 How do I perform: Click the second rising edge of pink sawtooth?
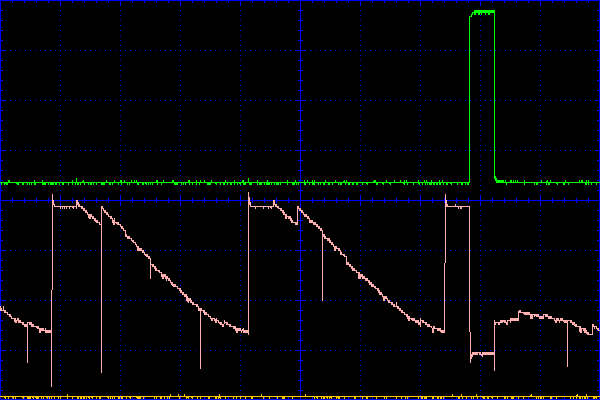[x=248, y=270]
